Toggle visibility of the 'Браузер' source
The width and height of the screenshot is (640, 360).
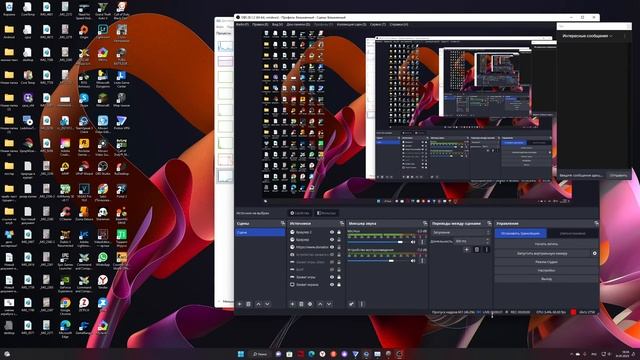(332, 240)
